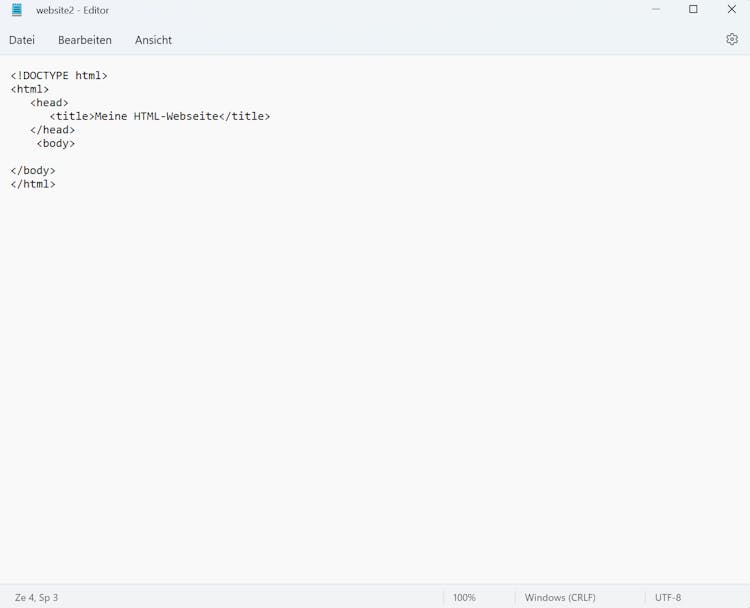This screenshot has height=608, width=750.
Task: Click the closing </head> tag line
Action: tap(53, 130)
